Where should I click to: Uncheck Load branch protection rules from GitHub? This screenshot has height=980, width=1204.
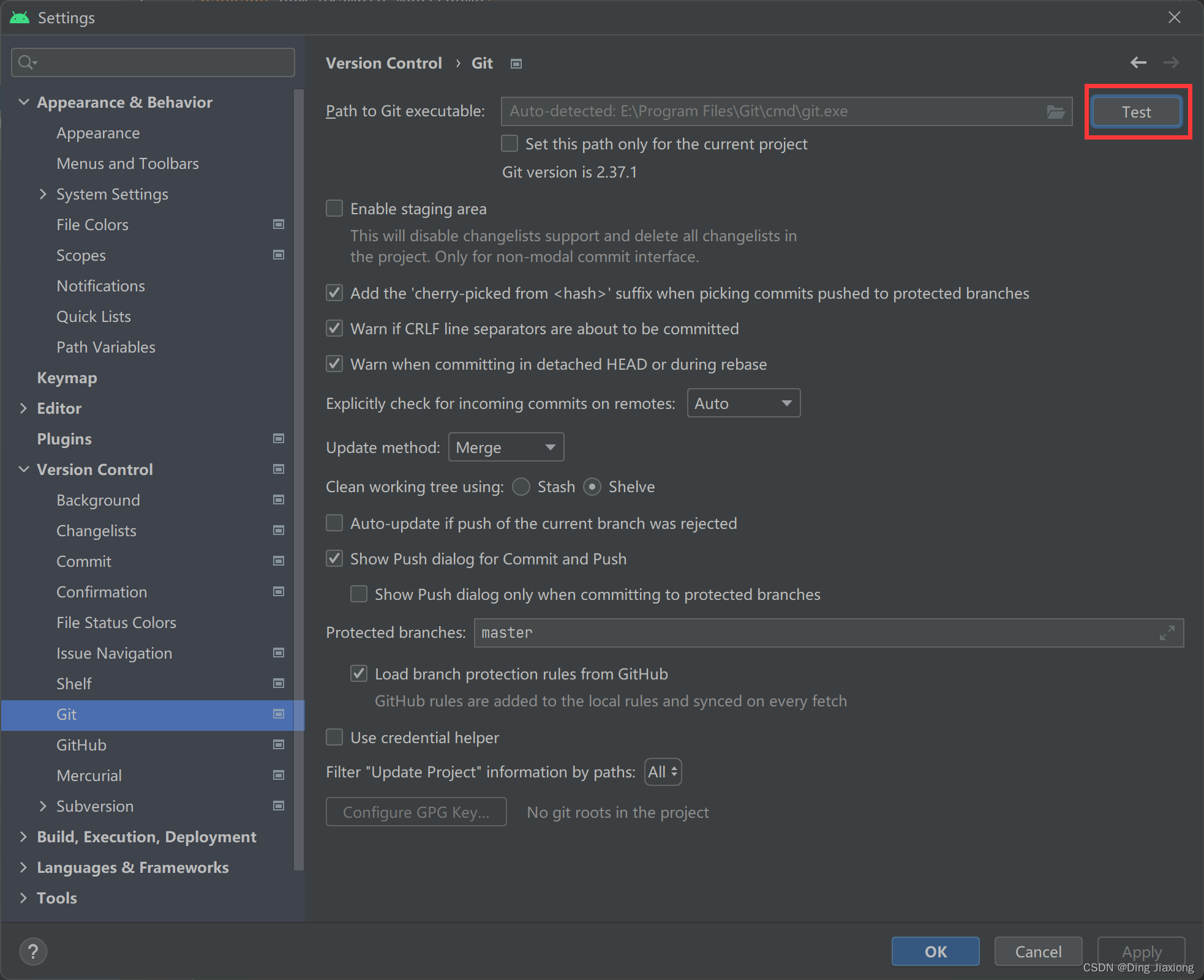(x=359, y=674)
